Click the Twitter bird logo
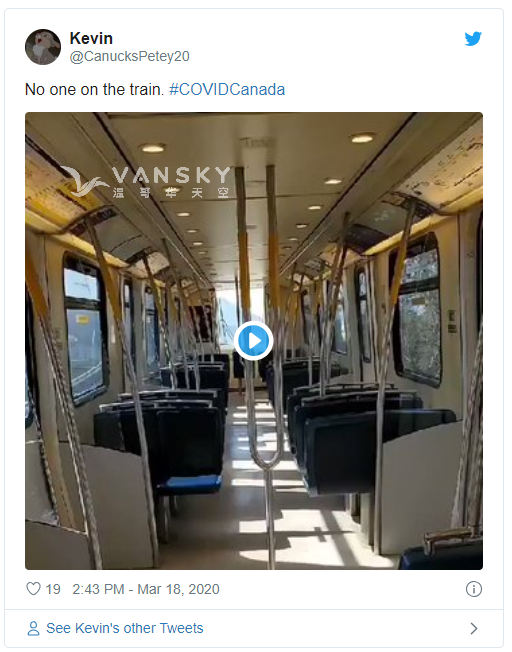Image resolution: width=512 pixels, height=652 pixels. (473, 39)
